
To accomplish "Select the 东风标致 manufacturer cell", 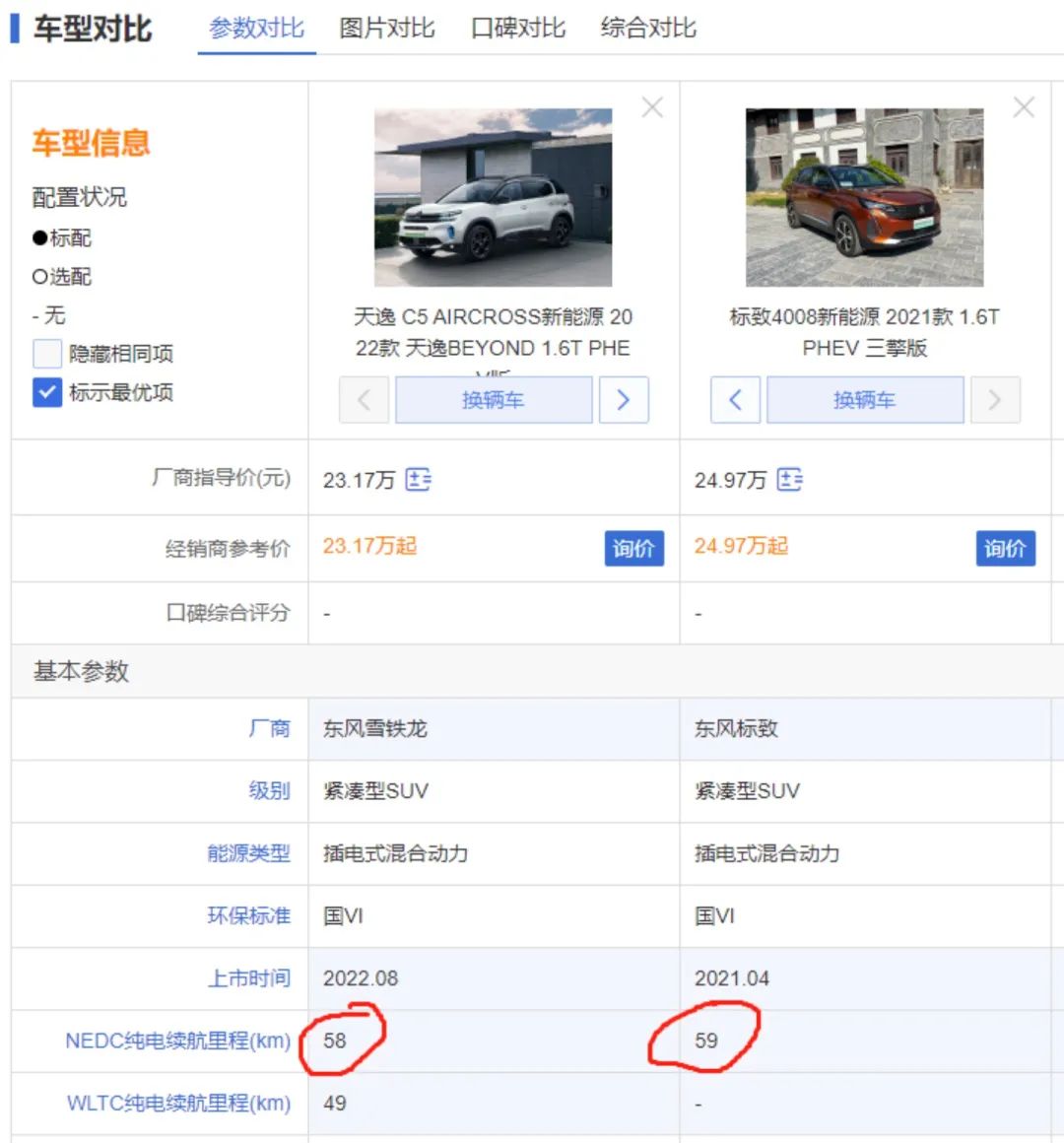I will [x=866, y=729].
